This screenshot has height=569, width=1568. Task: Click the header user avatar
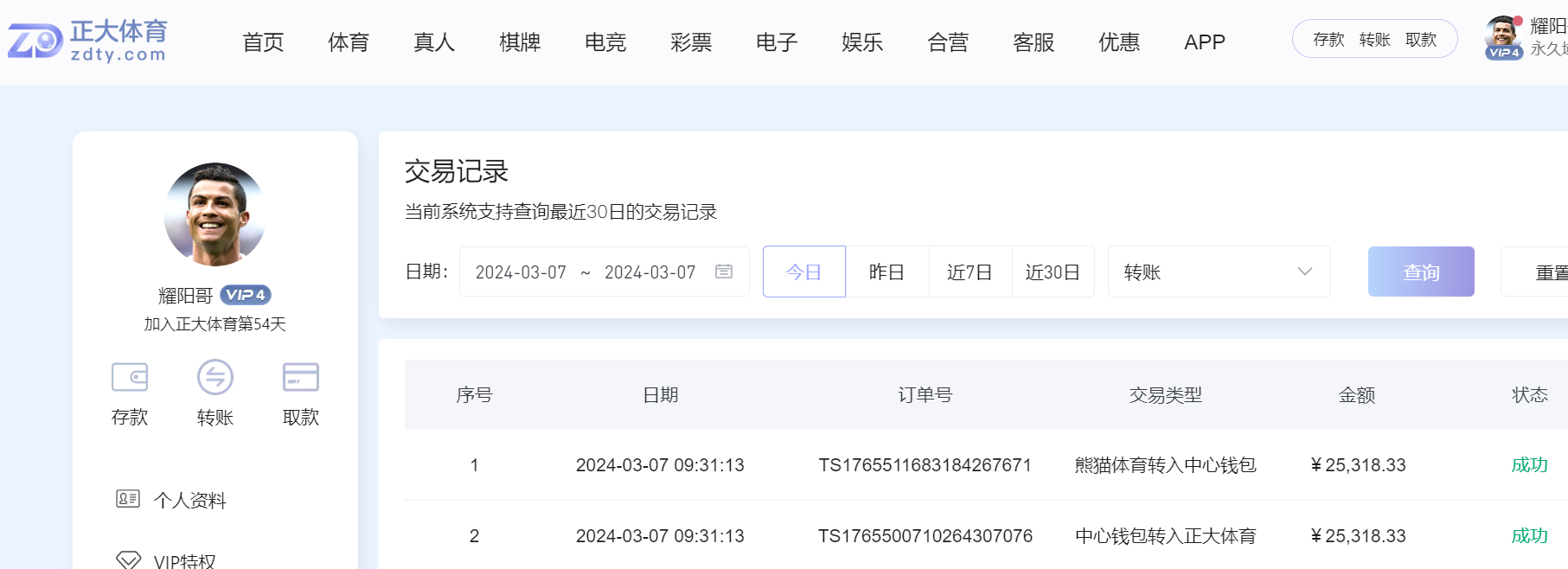1504,37
